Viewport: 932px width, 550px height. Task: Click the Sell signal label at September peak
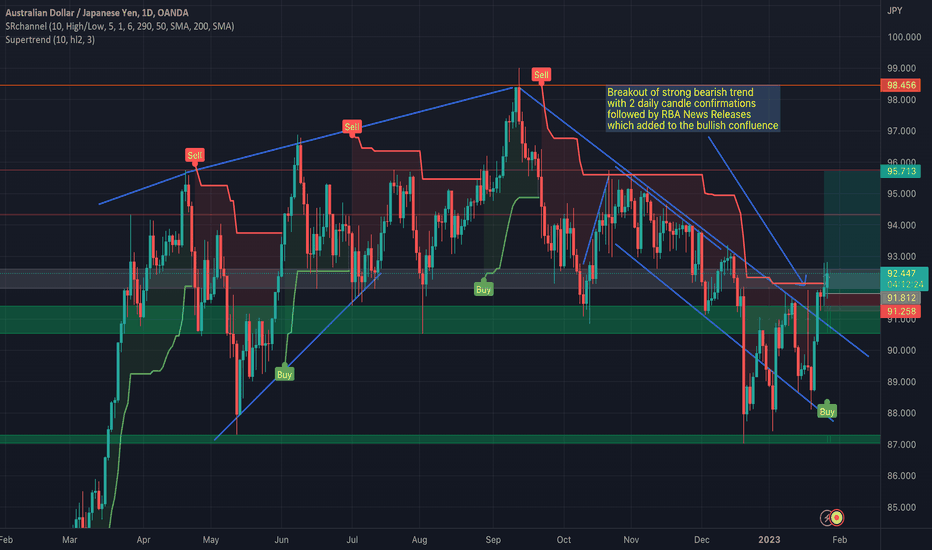(x=541, y=74)
